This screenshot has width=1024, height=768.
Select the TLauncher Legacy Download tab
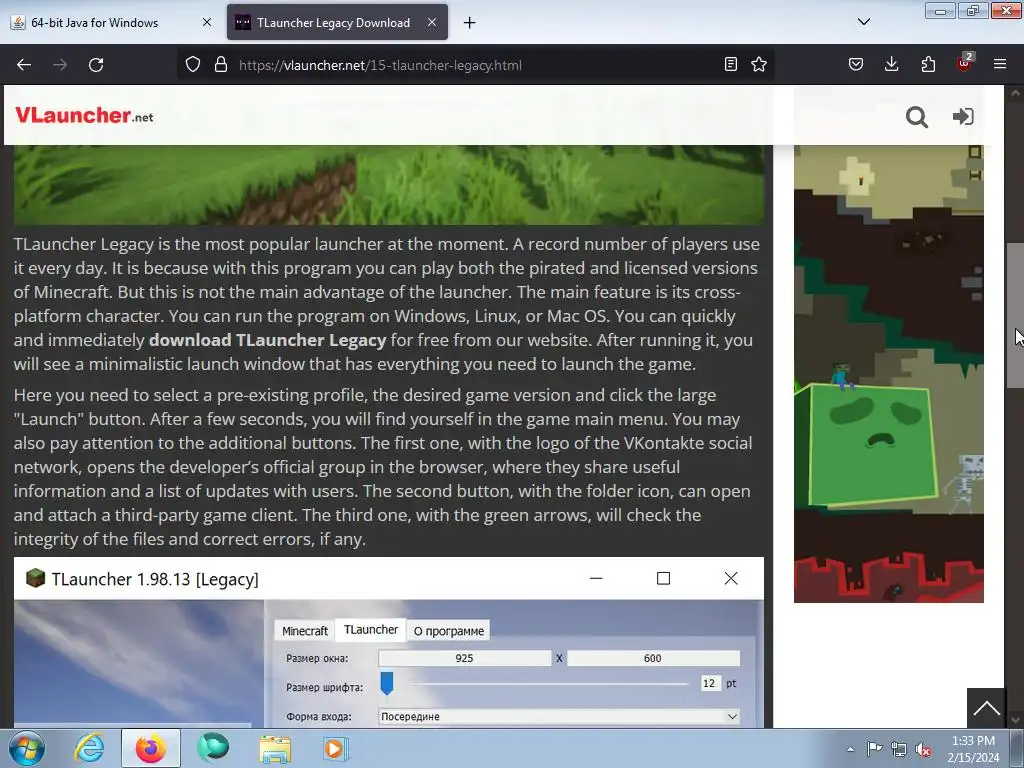(x=337, y=22)
